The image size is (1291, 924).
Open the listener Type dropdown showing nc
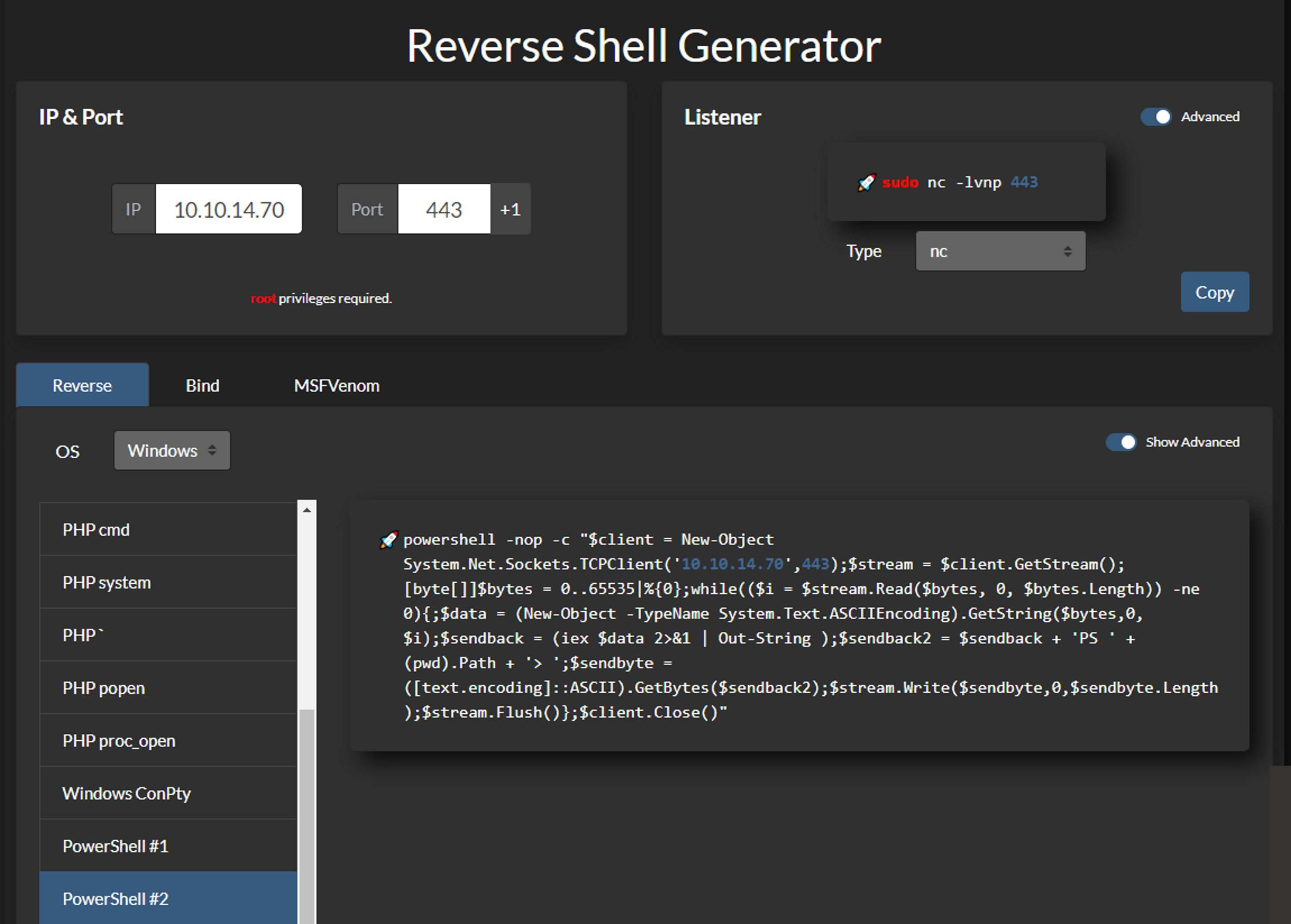point(1000,251)
